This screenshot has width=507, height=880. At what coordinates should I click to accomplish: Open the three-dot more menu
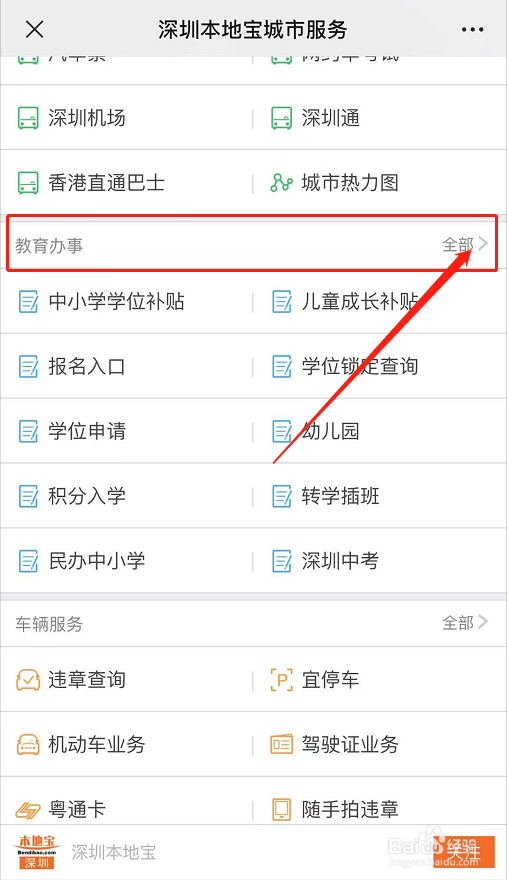click(x=472, y=30)
